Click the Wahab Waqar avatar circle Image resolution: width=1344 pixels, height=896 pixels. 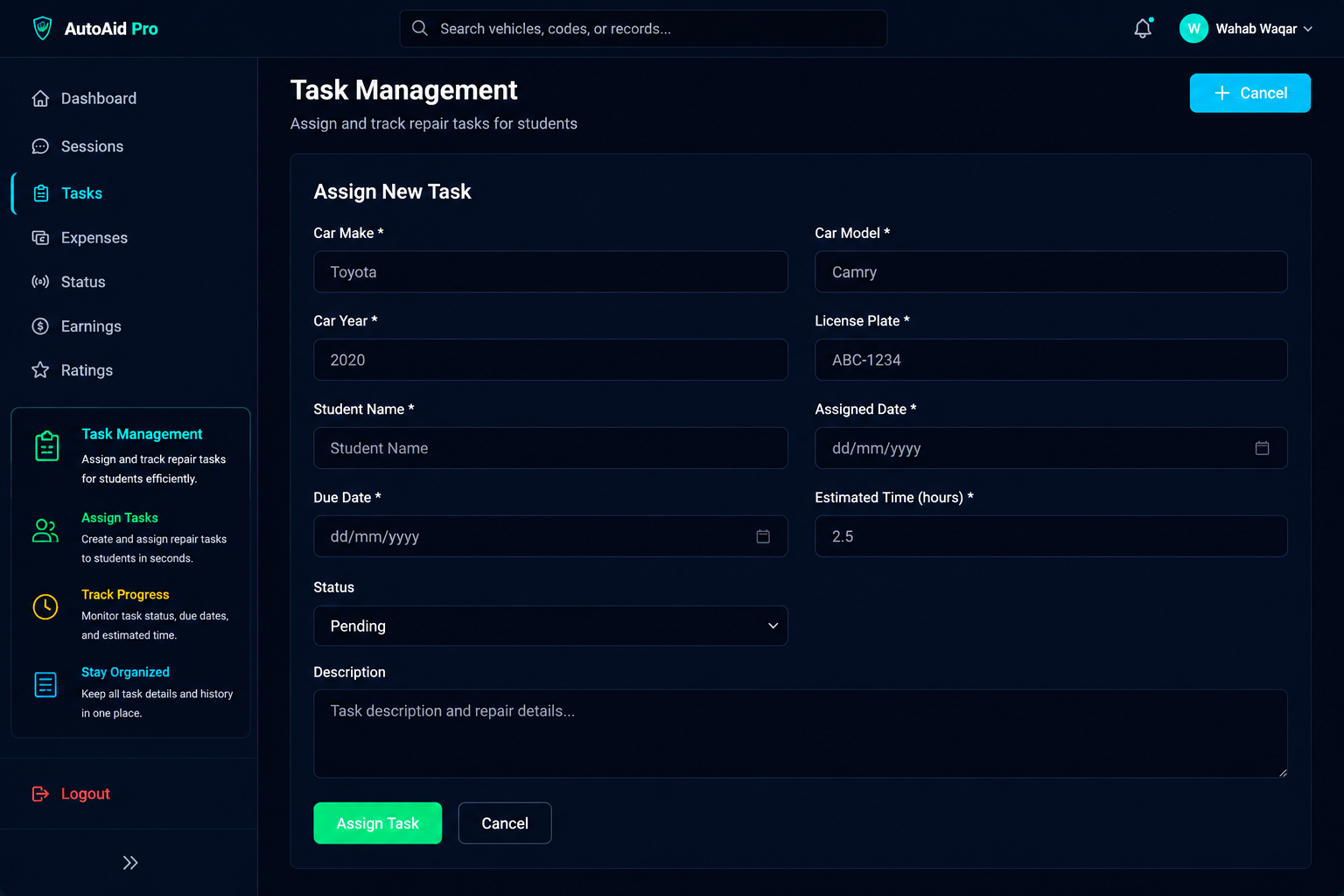(1193, 29)
